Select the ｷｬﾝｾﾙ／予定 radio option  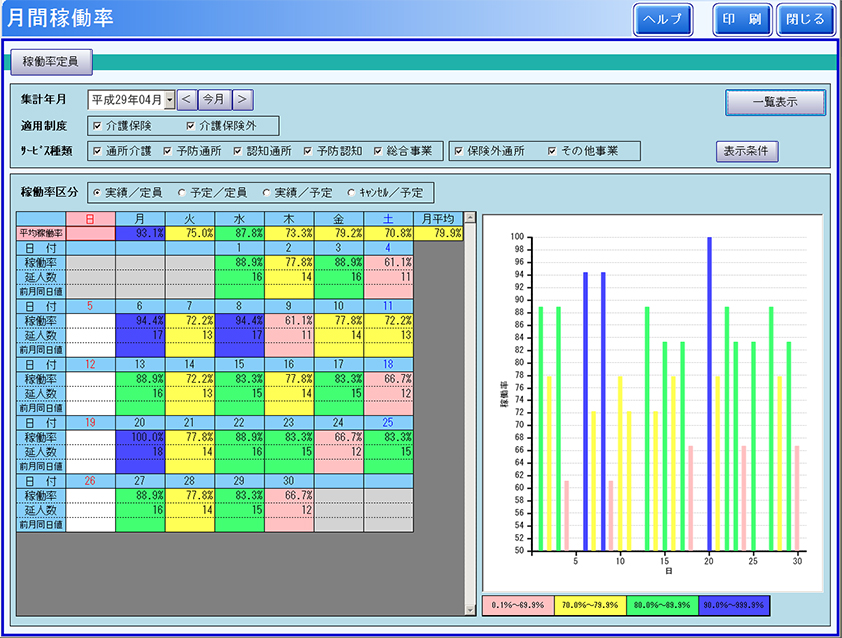(x=351, y=193)
